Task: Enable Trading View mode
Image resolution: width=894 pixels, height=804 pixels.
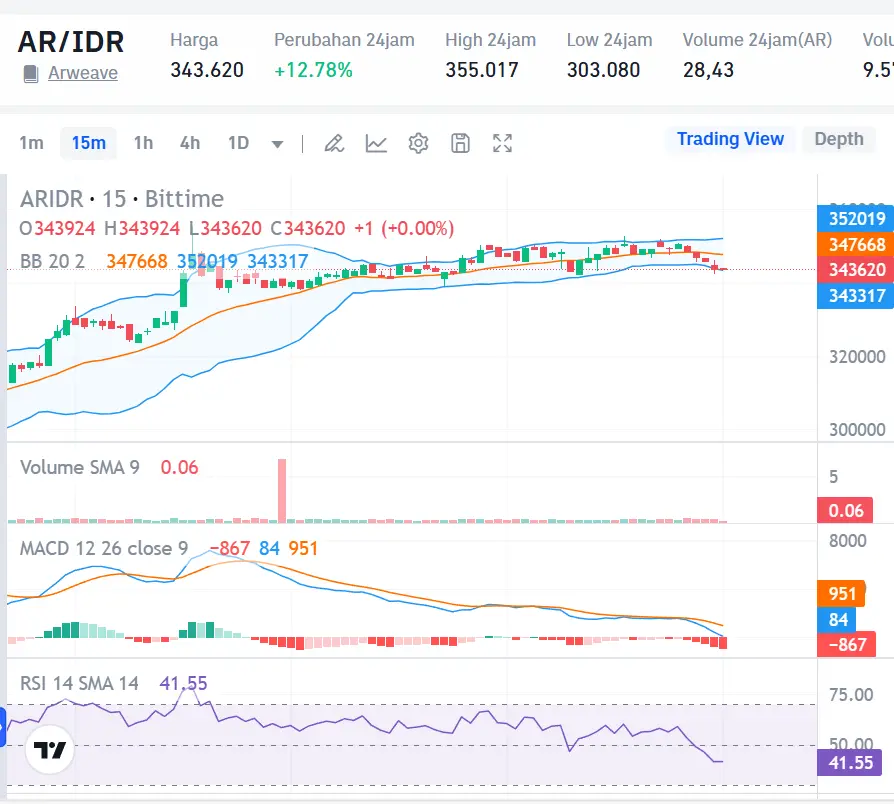Action: 730,139
